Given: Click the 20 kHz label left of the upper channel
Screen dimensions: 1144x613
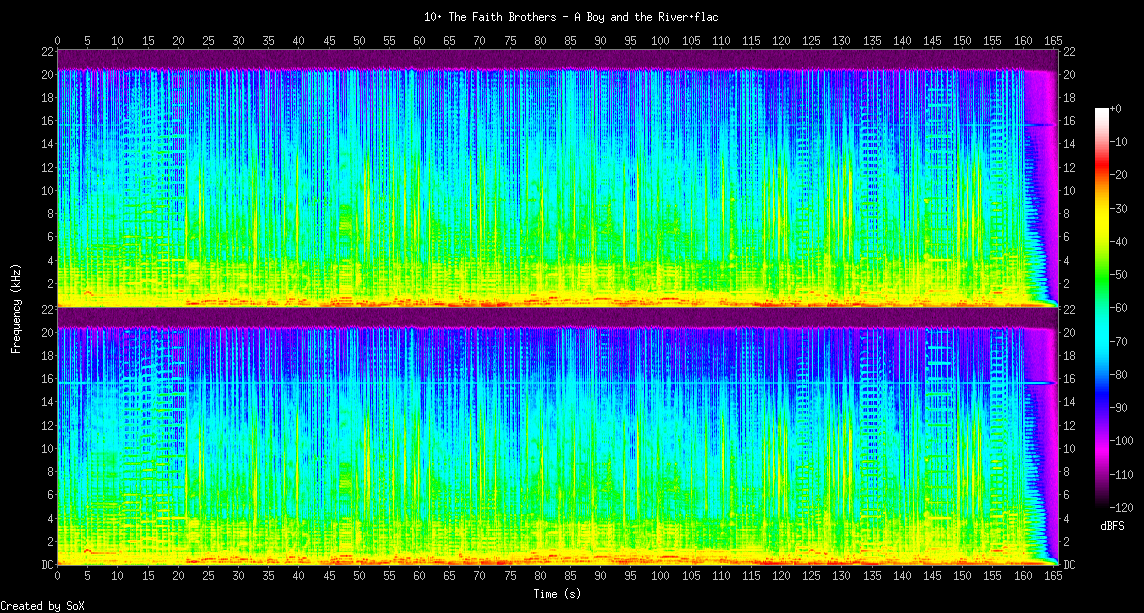Looking at the screenshot, I should (x=47, y=75).
